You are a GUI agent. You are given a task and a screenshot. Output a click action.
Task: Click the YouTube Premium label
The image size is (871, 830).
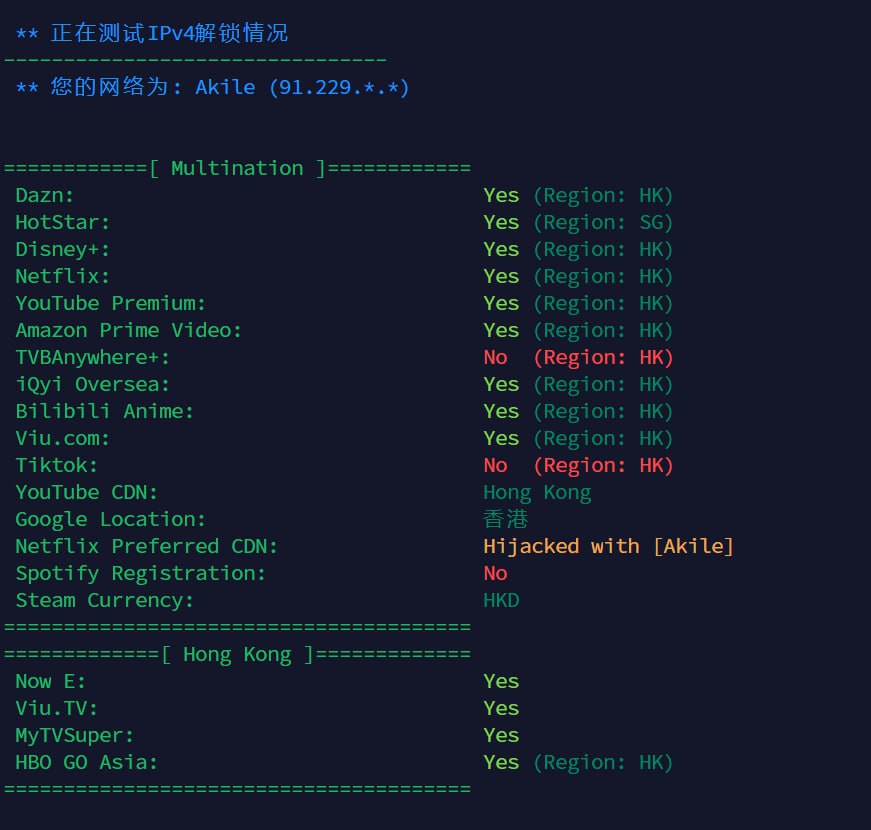[110, 303]
